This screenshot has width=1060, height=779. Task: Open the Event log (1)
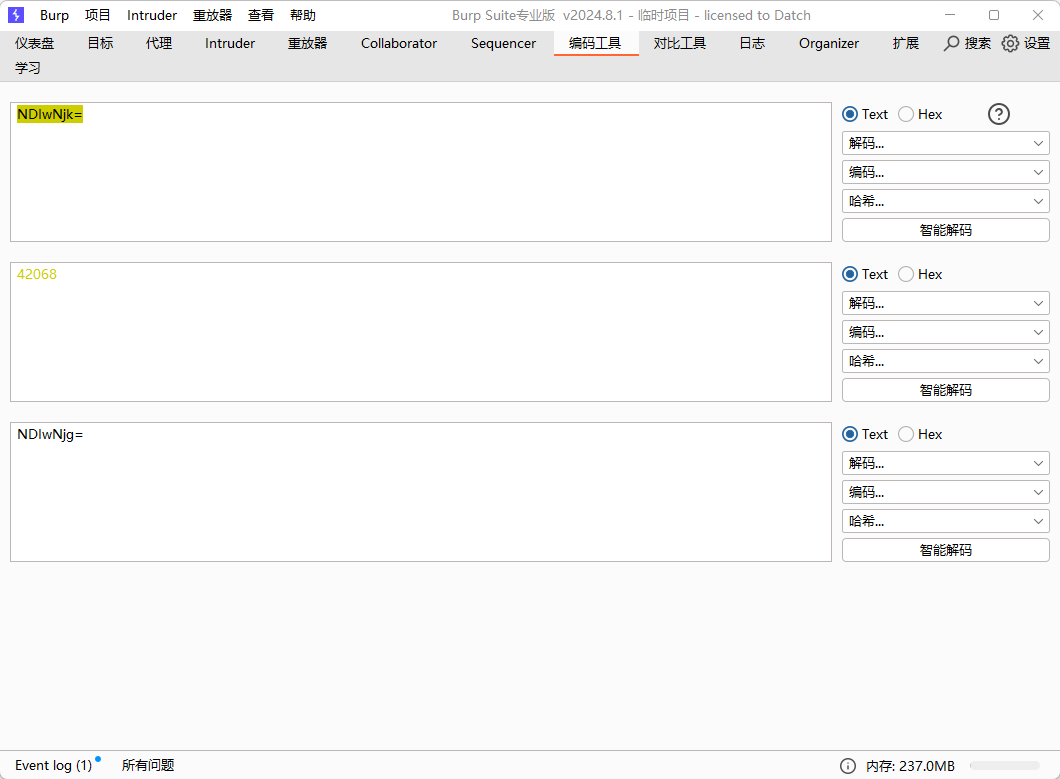[x=53, y=765]
